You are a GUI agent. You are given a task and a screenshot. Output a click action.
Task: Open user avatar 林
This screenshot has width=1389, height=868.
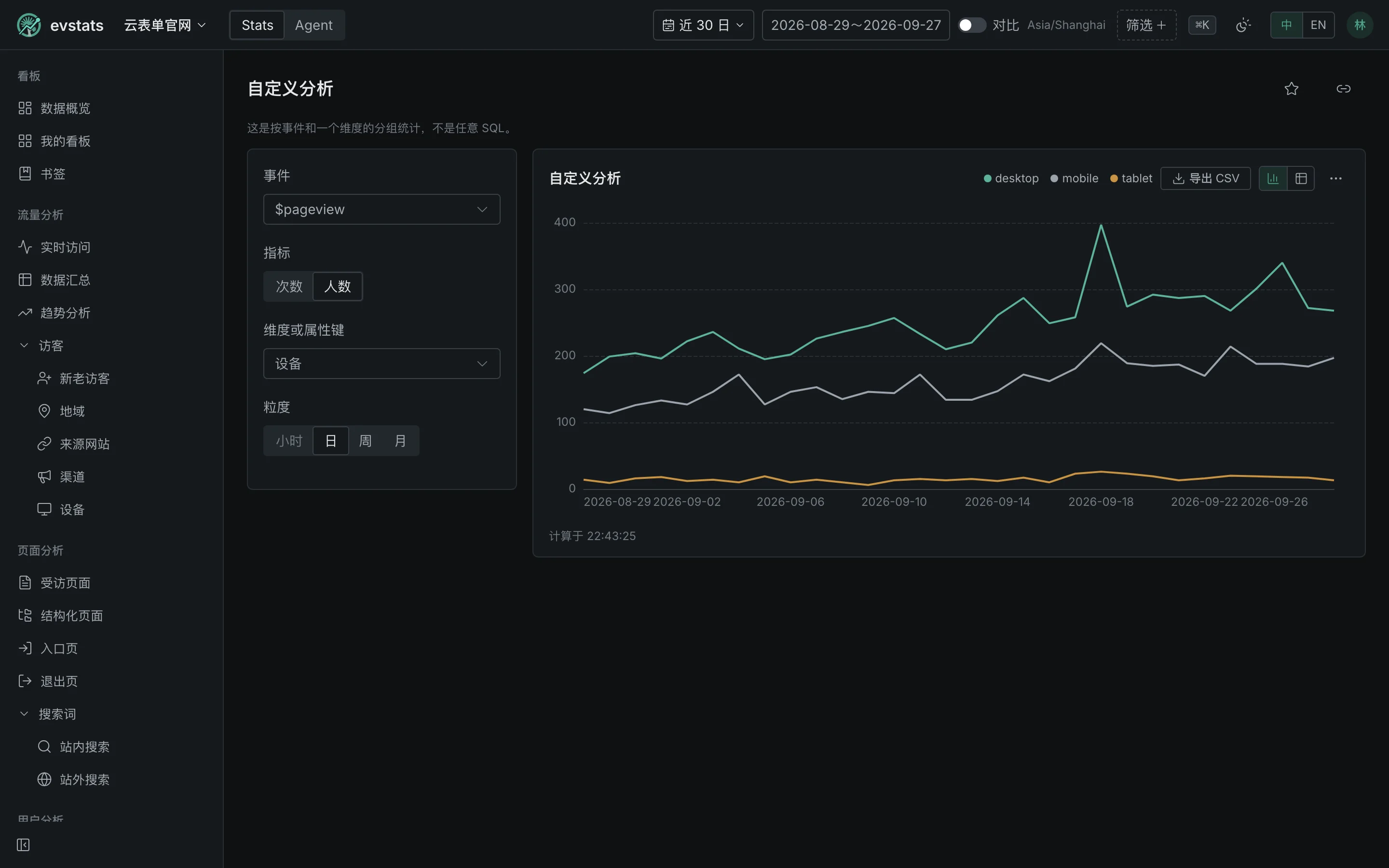[x=1360, y=25]
